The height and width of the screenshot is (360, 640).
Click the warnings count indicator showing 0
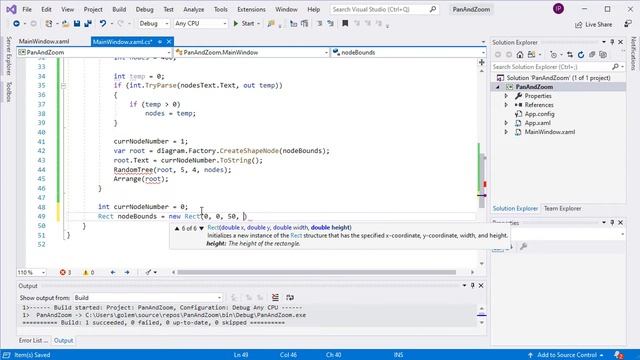(89, 272)
